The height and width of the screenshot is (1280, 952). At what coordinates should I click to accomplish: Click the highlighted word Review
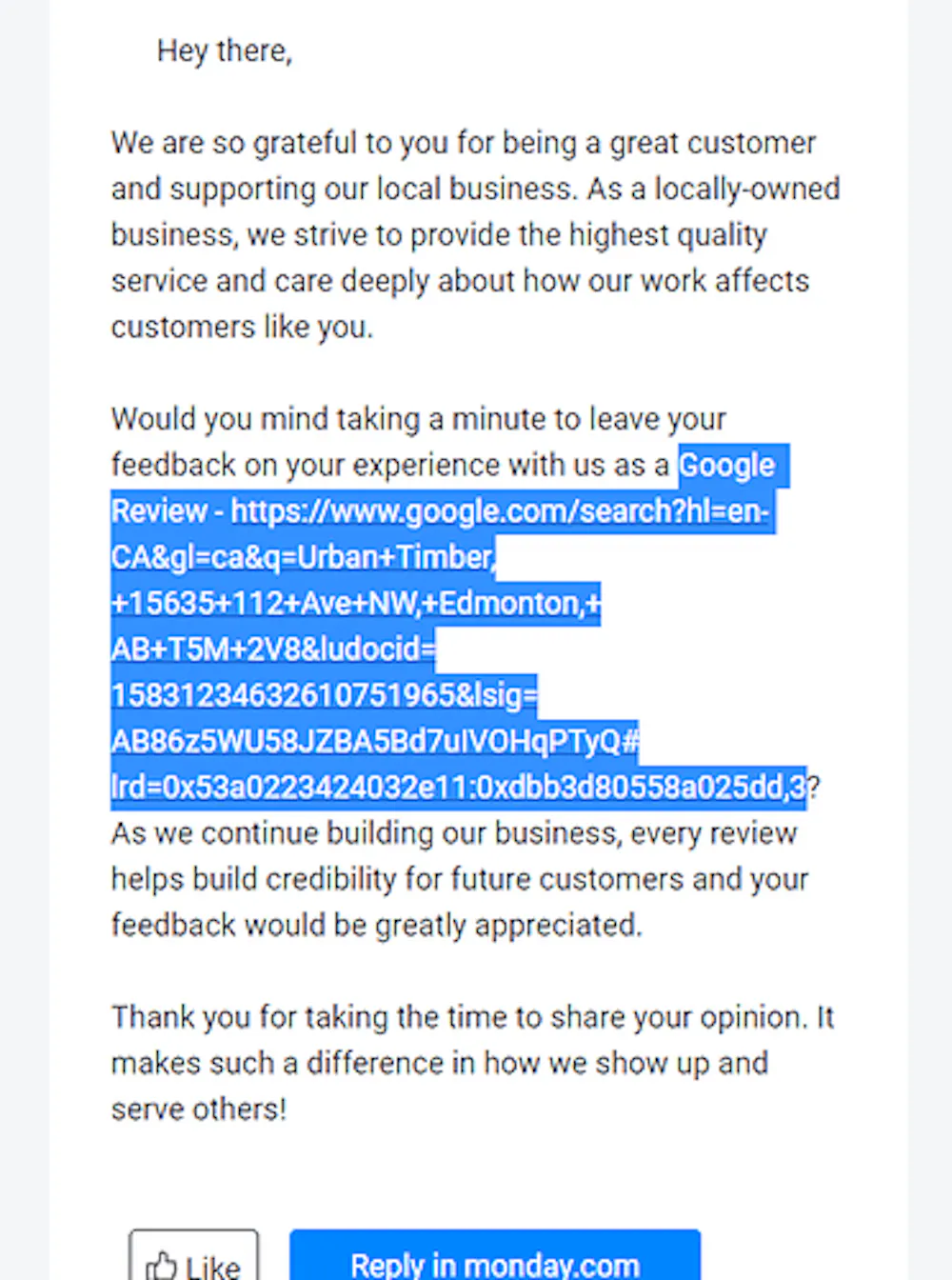click(158, 511)
